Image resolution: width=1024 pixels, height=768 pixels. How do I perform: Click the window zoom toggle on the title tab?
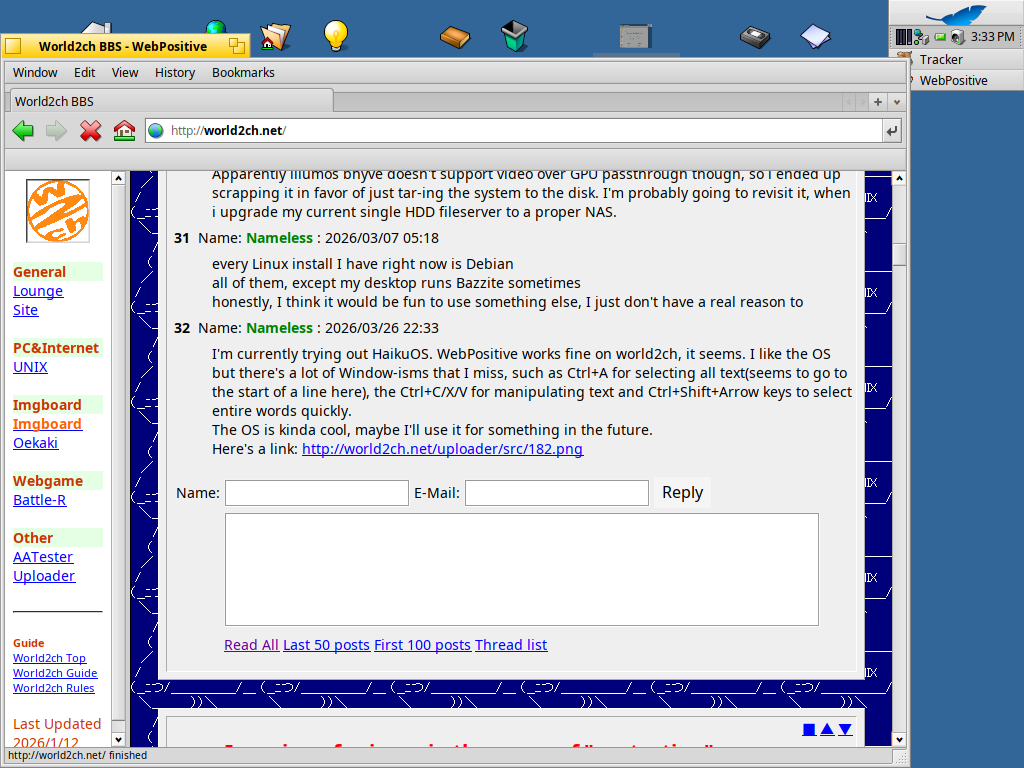coord(236,46)
